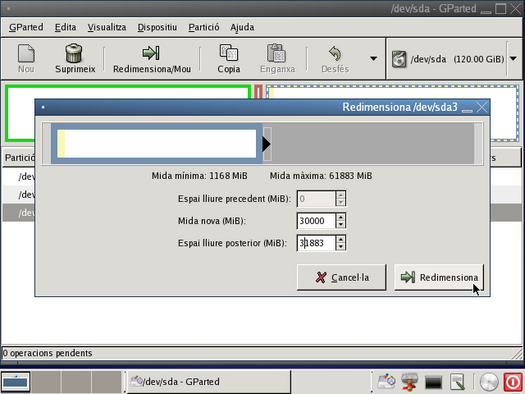Click the black terminal icon in taskbar
The height and width of the screenshot is (394, 525).
tap(433, 382)
